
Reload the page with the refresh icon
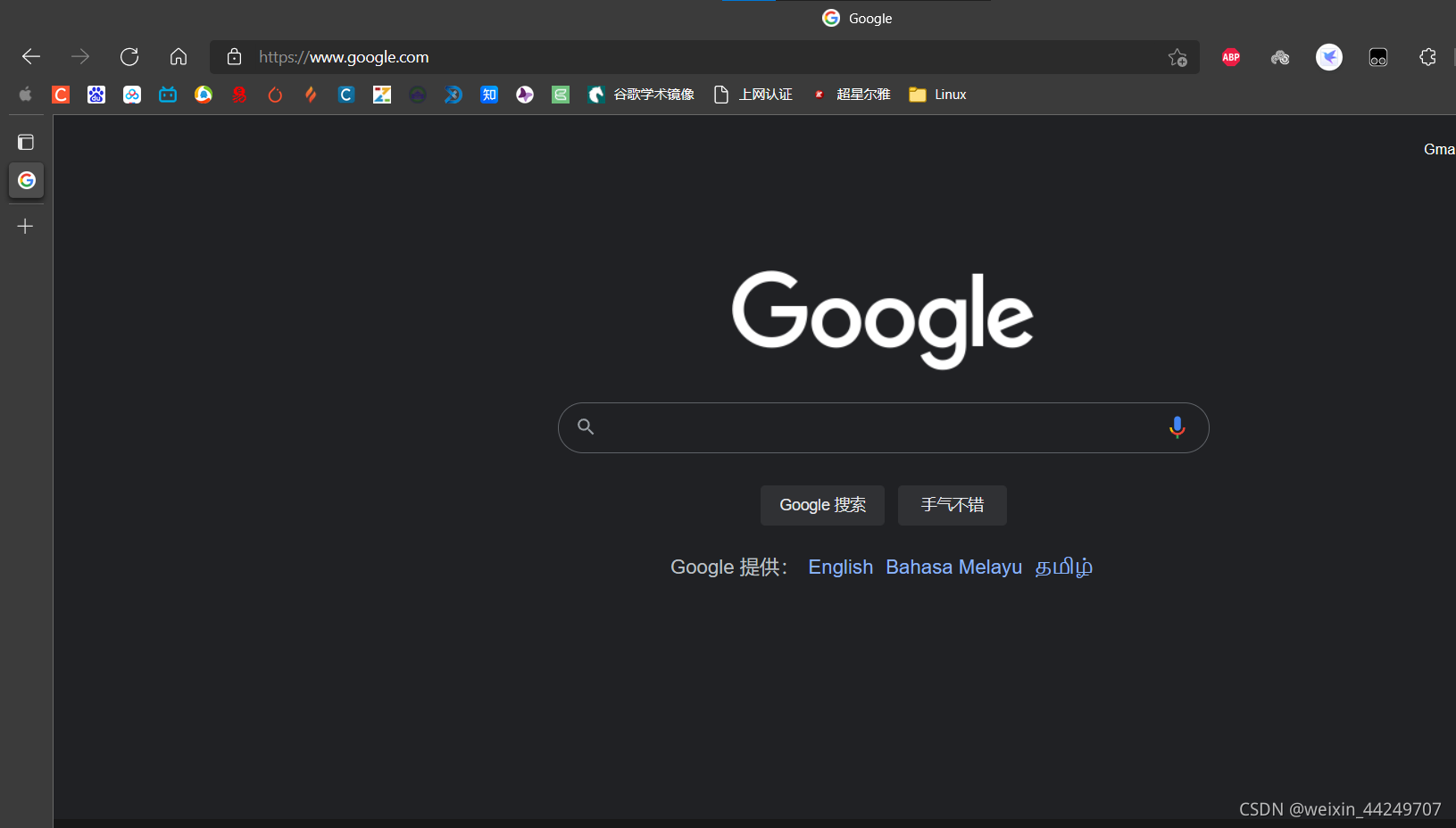coord(129,57)
